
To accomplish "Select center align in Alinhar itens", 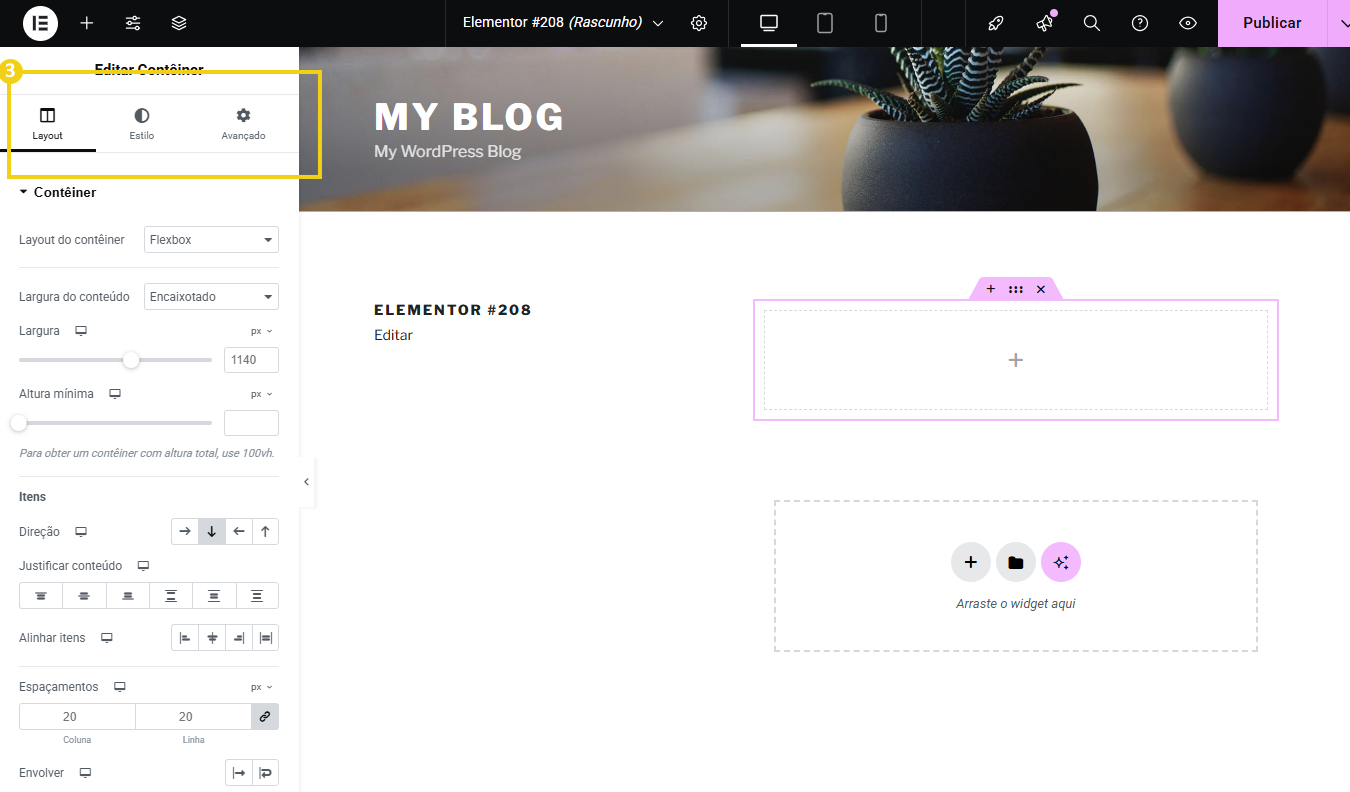I will [x=212, y=638].
